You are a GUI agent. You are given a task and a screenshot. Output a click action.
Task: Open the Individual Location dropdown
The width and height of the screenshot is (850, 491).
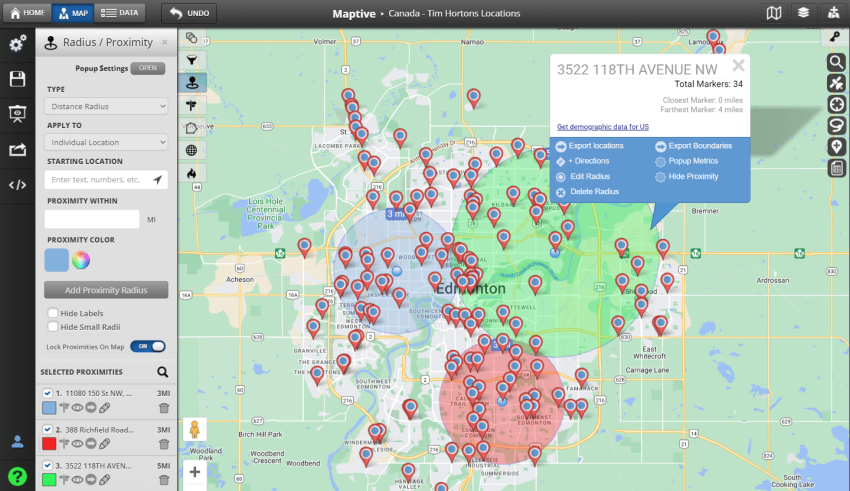point(106,142)
